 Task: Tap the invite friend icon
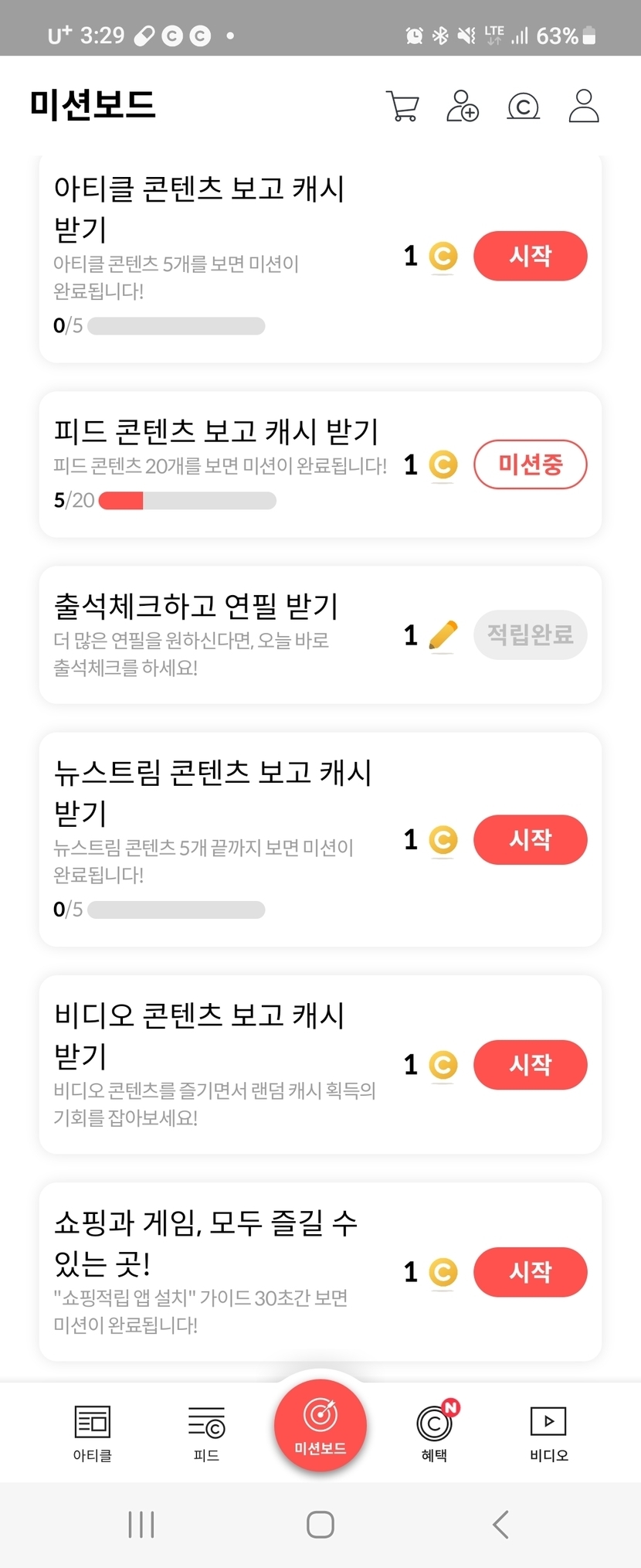click(463, 106)
